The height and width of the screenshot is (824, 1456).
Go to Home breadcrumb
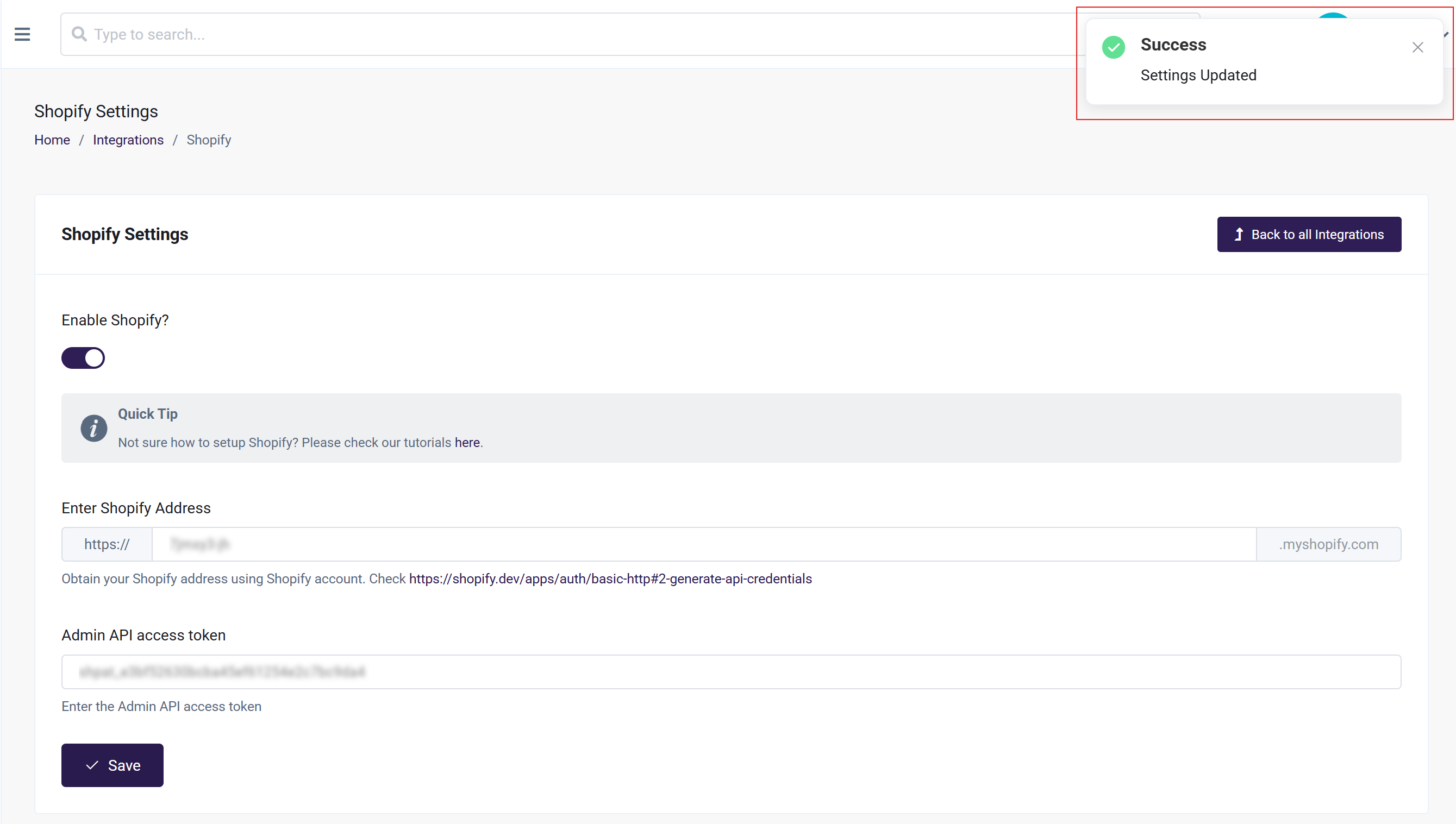click(x=52, y=140)
